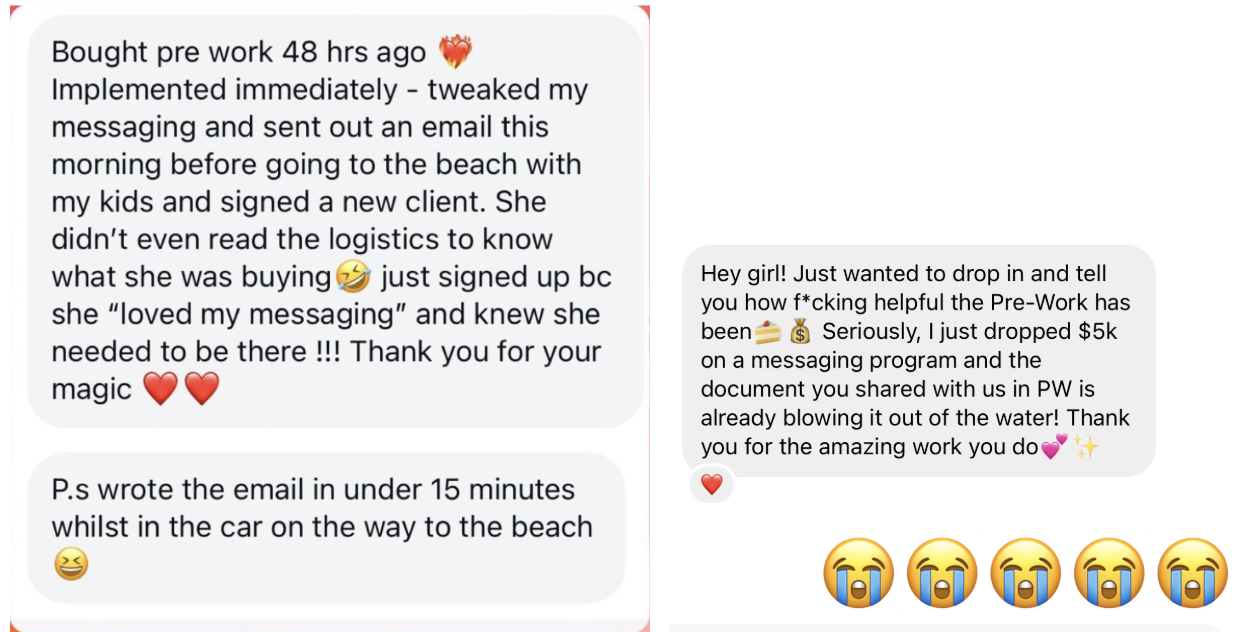Click the cake emoji after 'been'
Viewport: 1234px width, 632px height.
(x=767, y=331)
